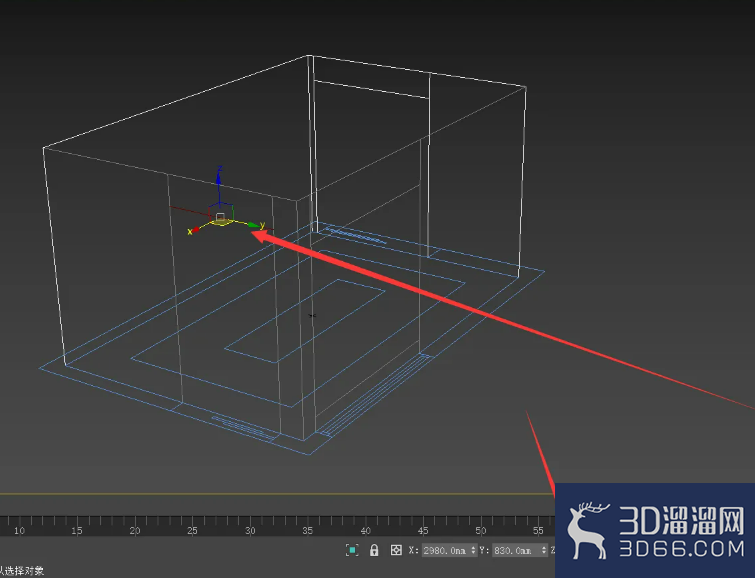Click the blue Z axis gizmo arrow
The height and width of the screenshot is (578, 755).
click(x=219, y=178)
